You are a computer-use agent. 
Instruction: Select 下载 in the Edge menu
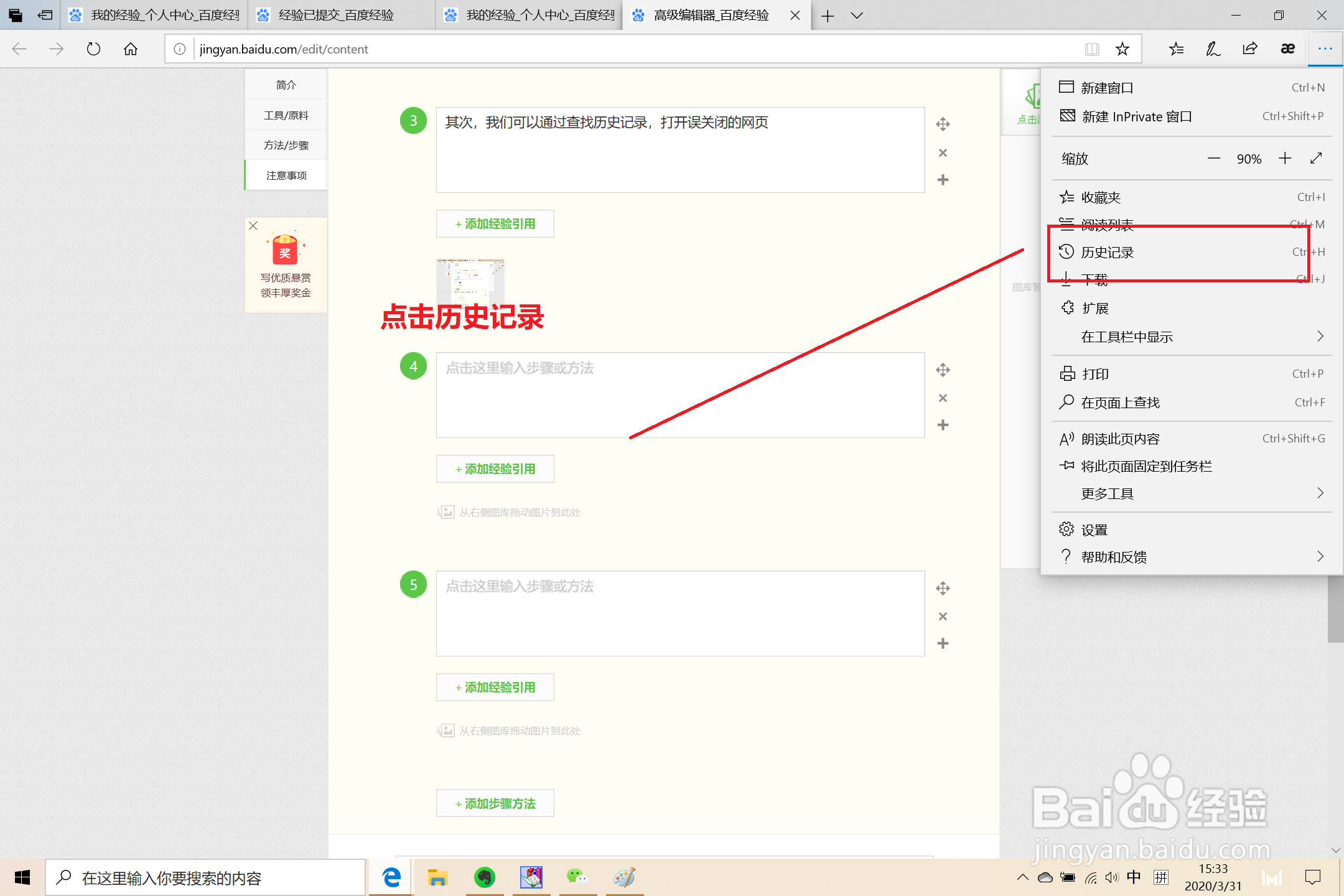1096,279
